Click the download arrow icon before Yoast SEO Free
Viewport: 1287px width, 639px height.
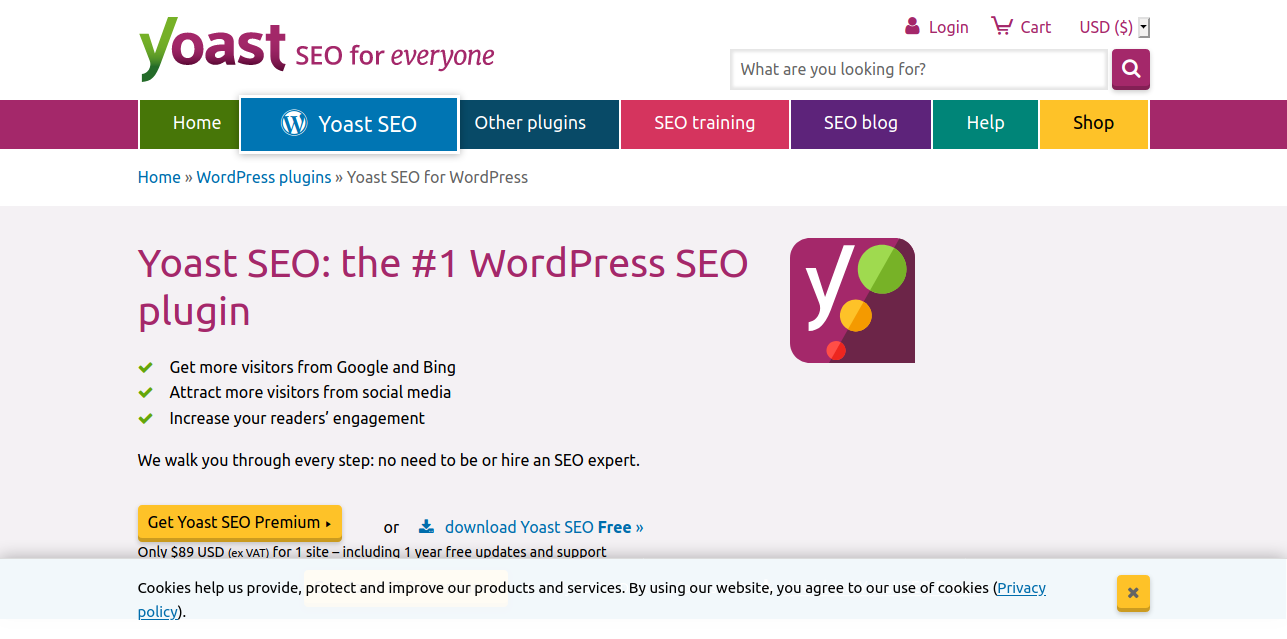[426, 526]
